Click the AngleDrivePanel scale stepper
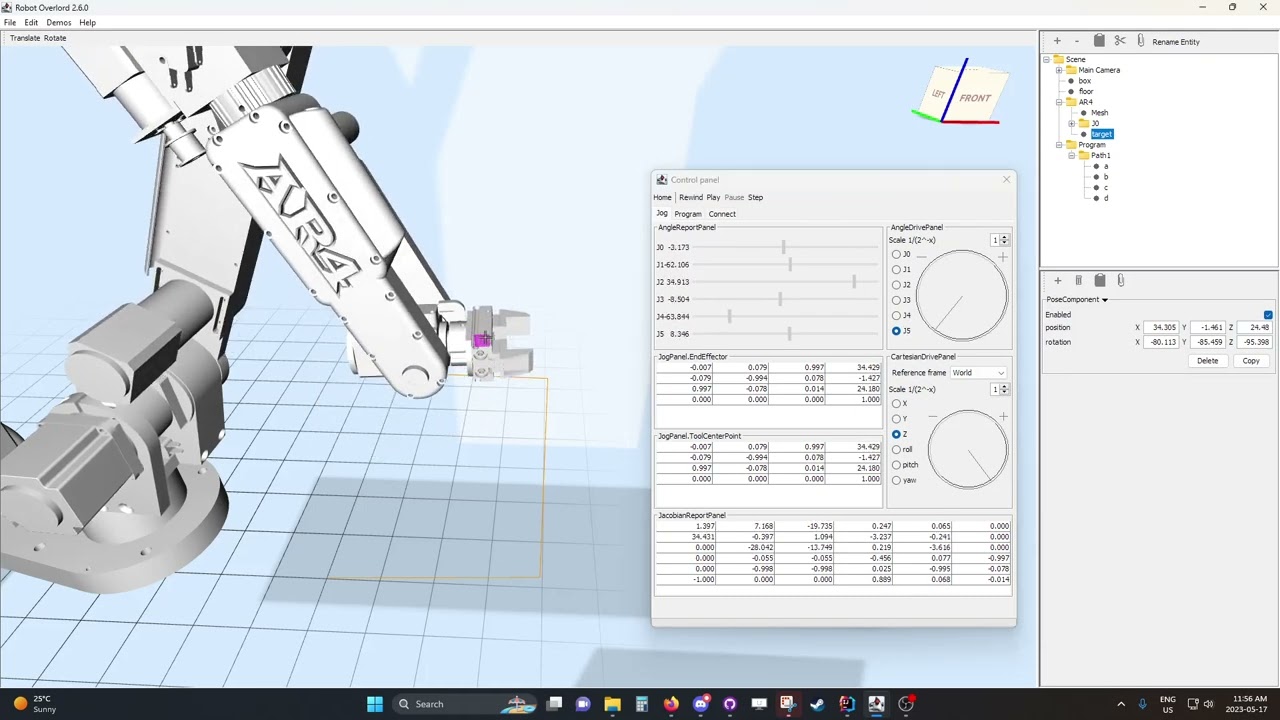 [1005, 240]
